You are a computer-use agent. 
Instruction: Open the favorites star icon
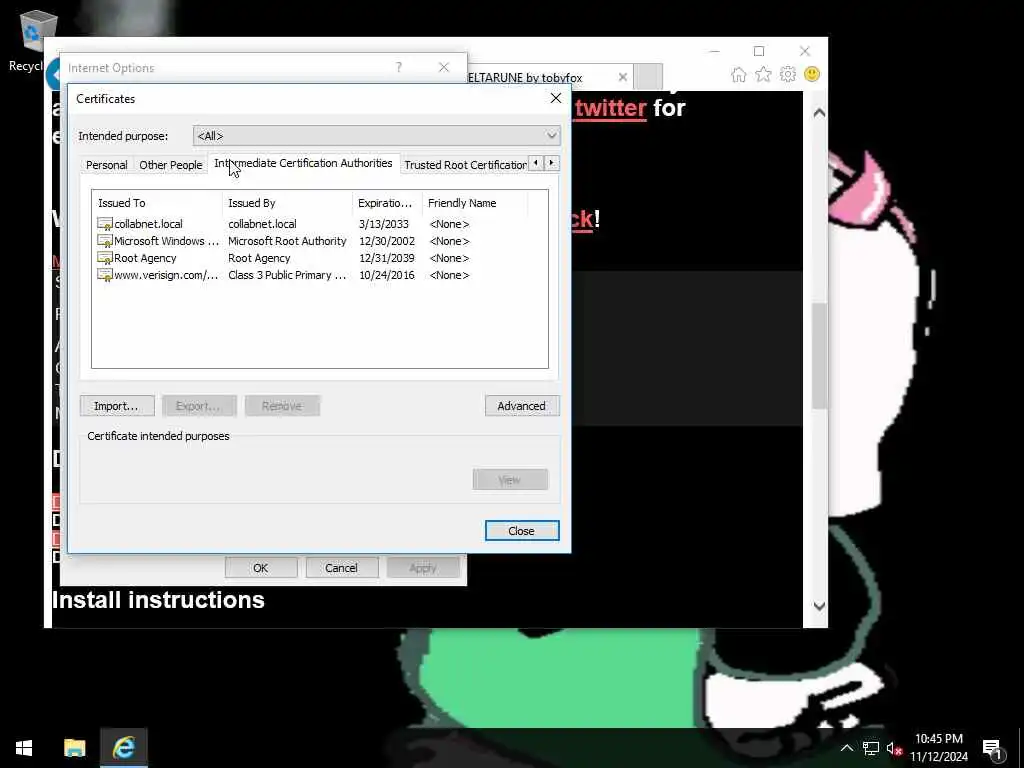[763, 74]
